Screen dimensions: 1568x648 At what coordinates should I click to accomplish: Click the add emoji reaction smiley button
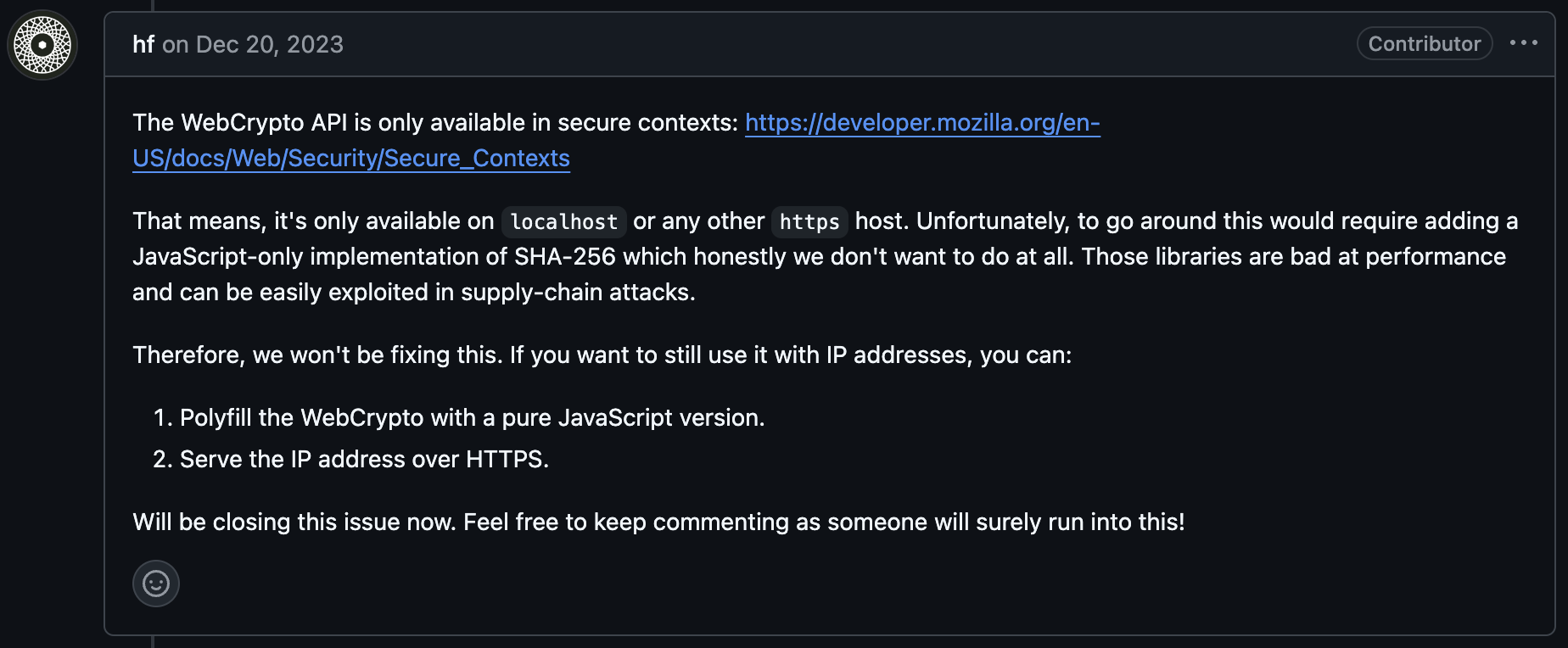point(156,584)
